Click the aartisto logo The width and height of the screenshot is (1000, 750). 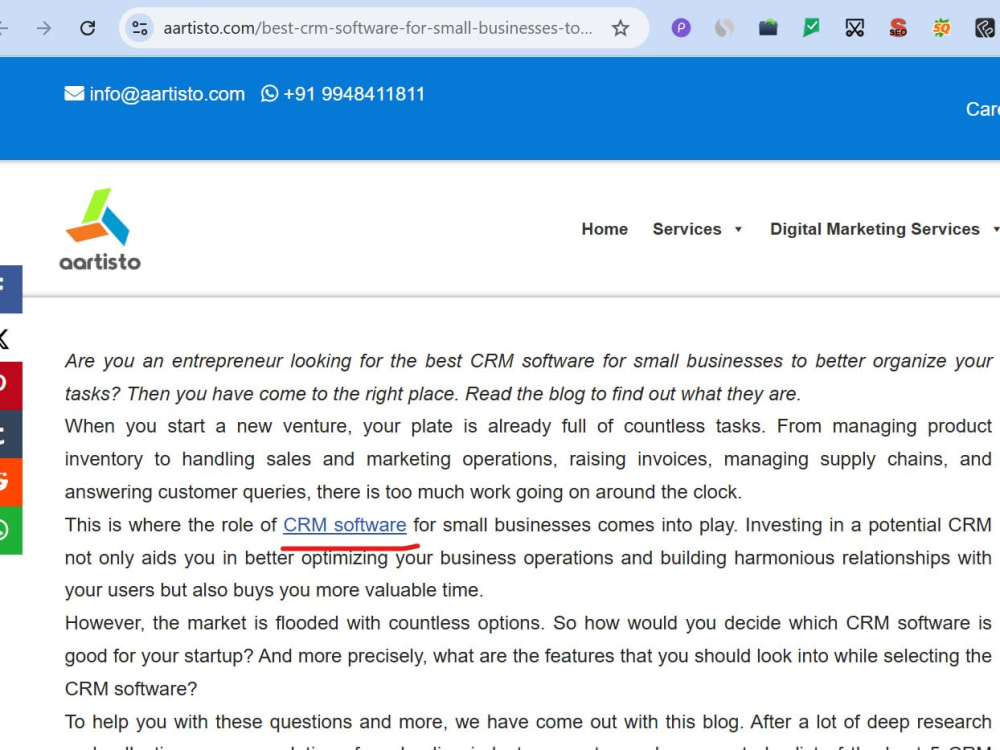[x=100, y=229]
